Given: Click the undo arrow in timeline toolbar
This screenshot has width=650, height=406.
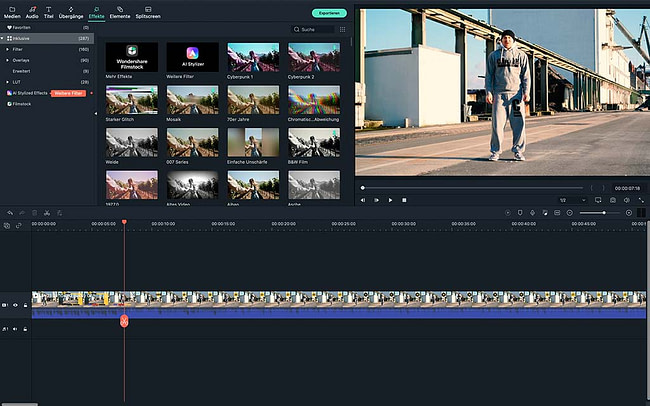Looking at the screenshot, I should click(10, 213).
